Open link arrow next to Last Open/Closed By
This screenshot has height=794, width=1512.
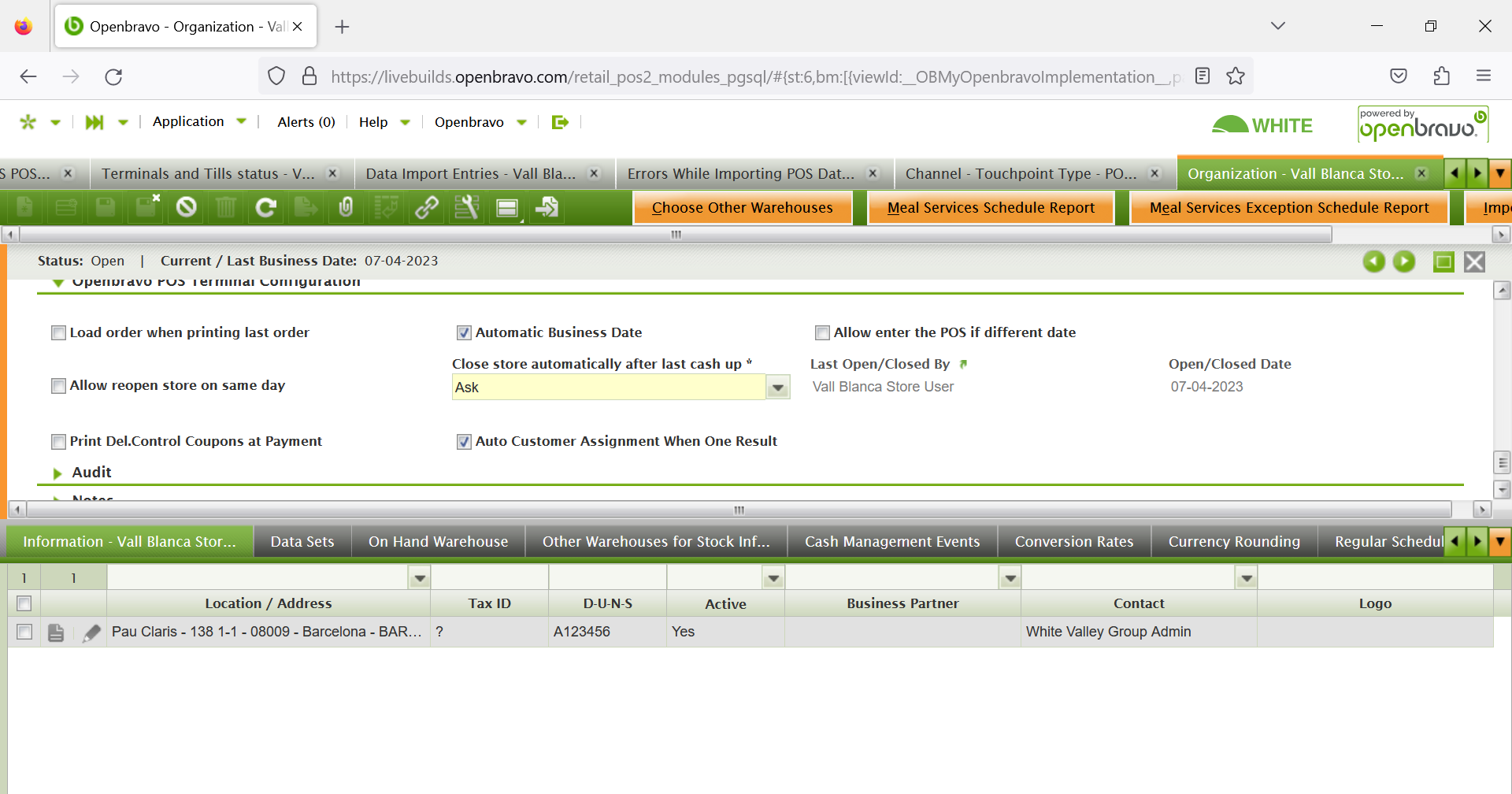pyautogui.click(x=963, y=365)
